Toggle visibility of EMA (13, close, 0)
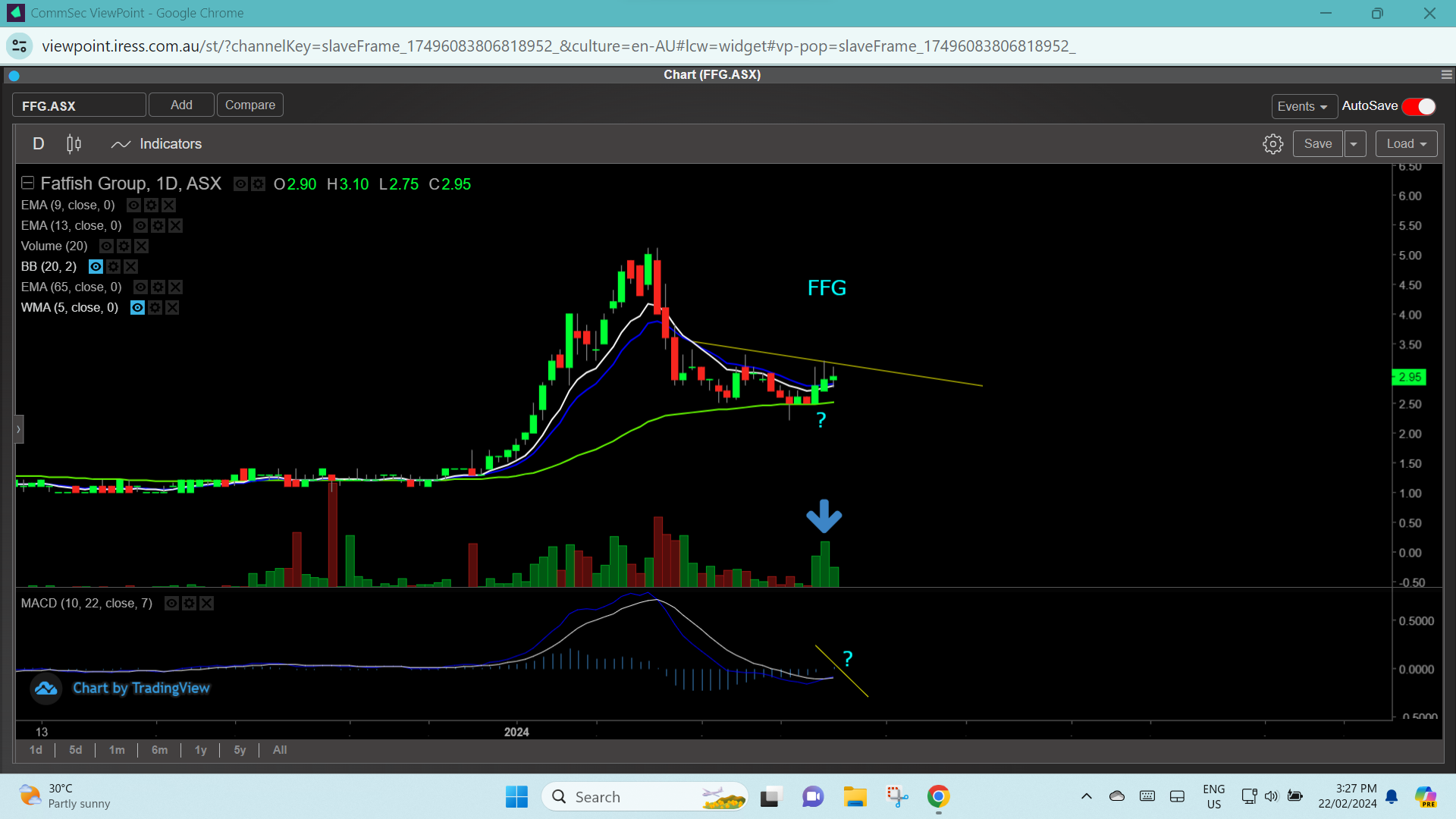The height and width of the screenshot is (819, 1456). pos(140,226)
